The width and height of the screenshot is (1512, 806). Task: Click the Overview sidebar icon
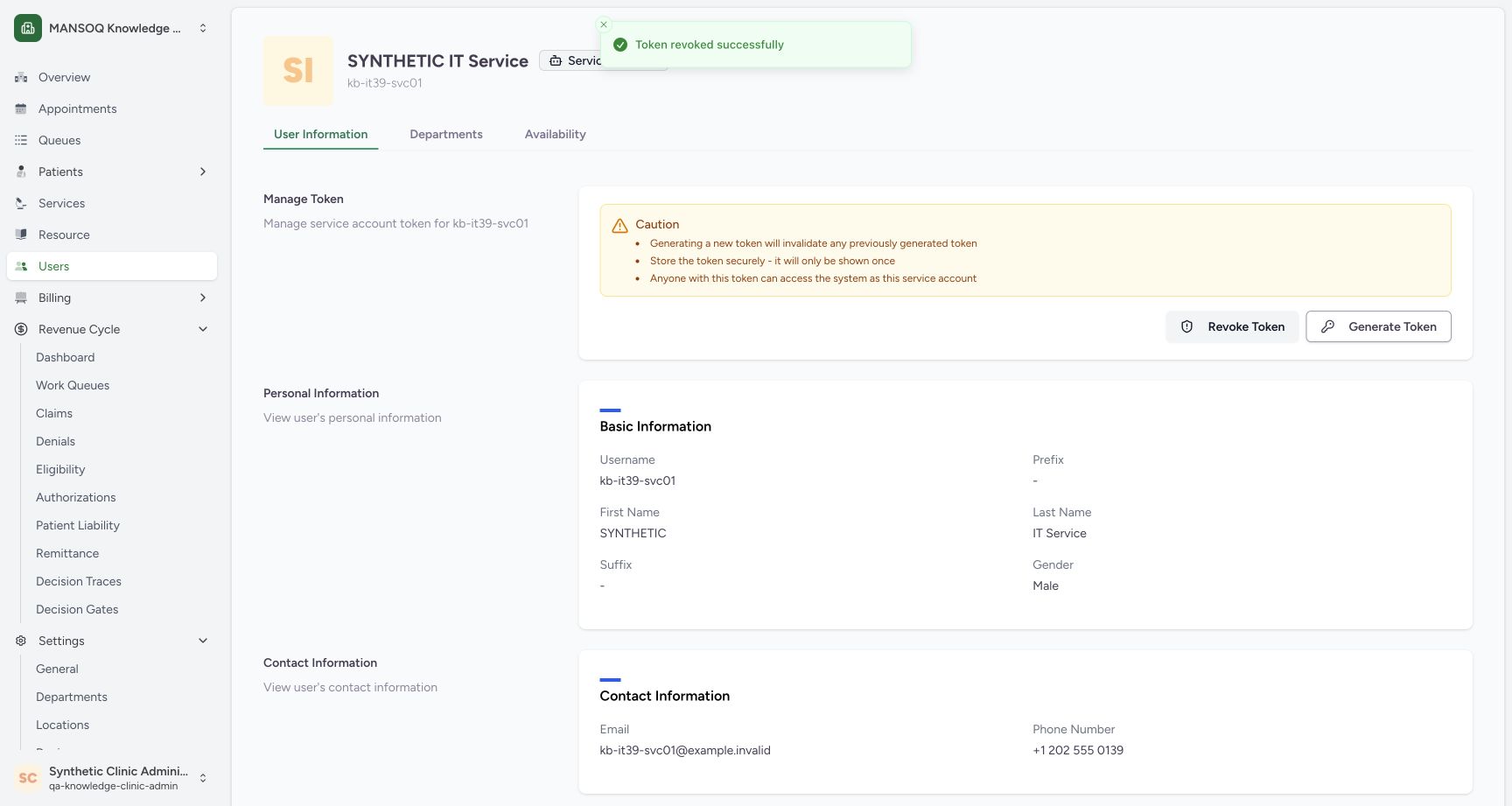point(21,77)
